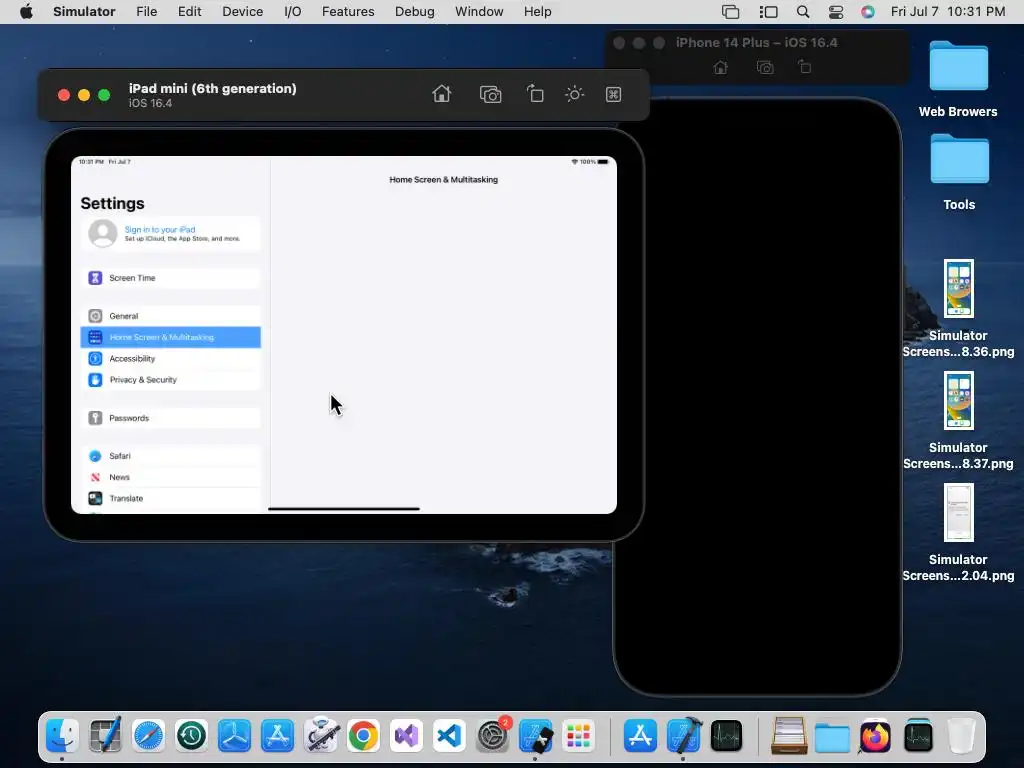This screenshot has width=1024, height=768.
Task: Open the Trash in the Dock
Action: point(961,736)
